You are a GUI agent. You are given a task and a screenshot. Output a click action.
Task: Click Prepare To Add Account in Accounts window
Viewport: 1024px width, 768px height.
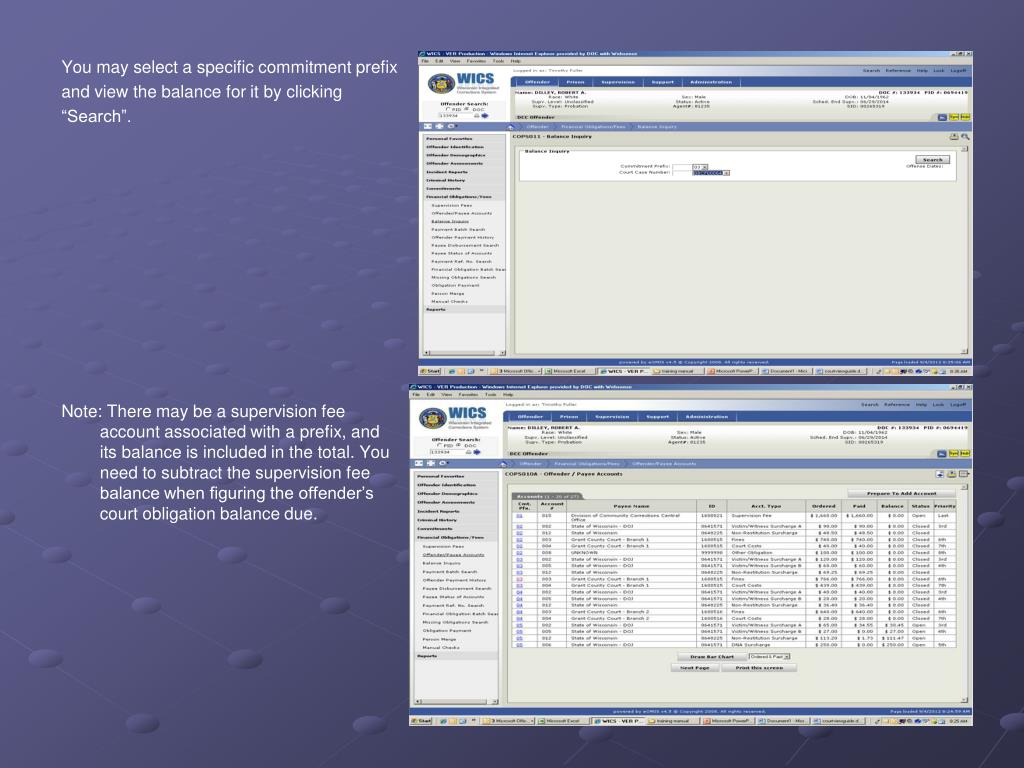click(x=901, y=493)
